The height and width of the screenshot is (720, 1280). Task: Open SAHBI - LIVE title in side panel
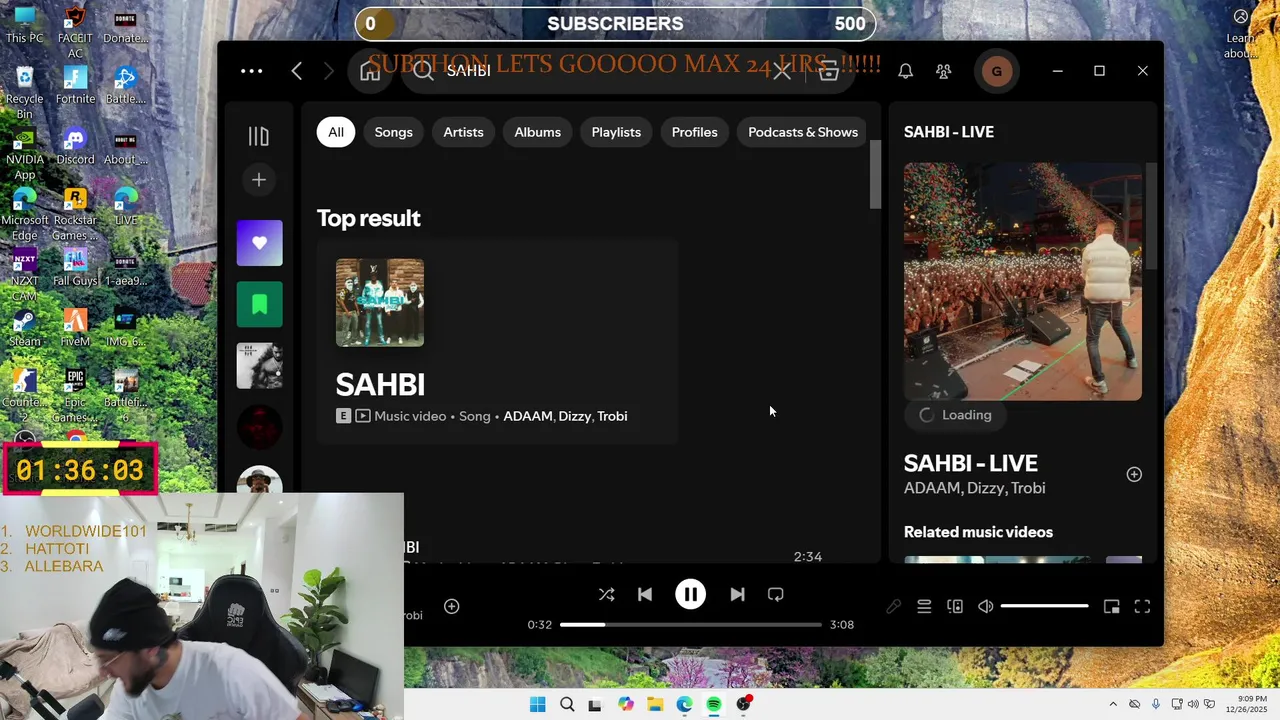(971, 463)
